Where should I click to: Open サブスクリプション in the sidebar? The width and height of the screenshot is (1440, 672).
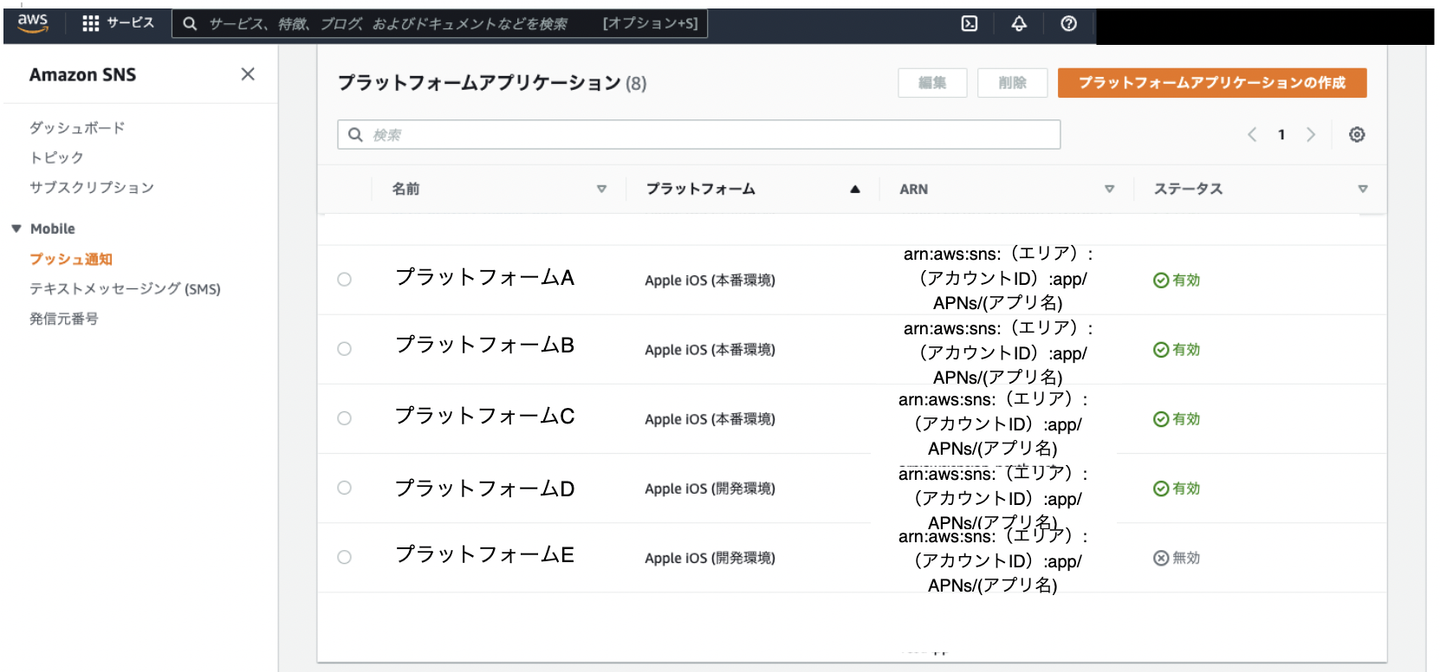point(92,188)
